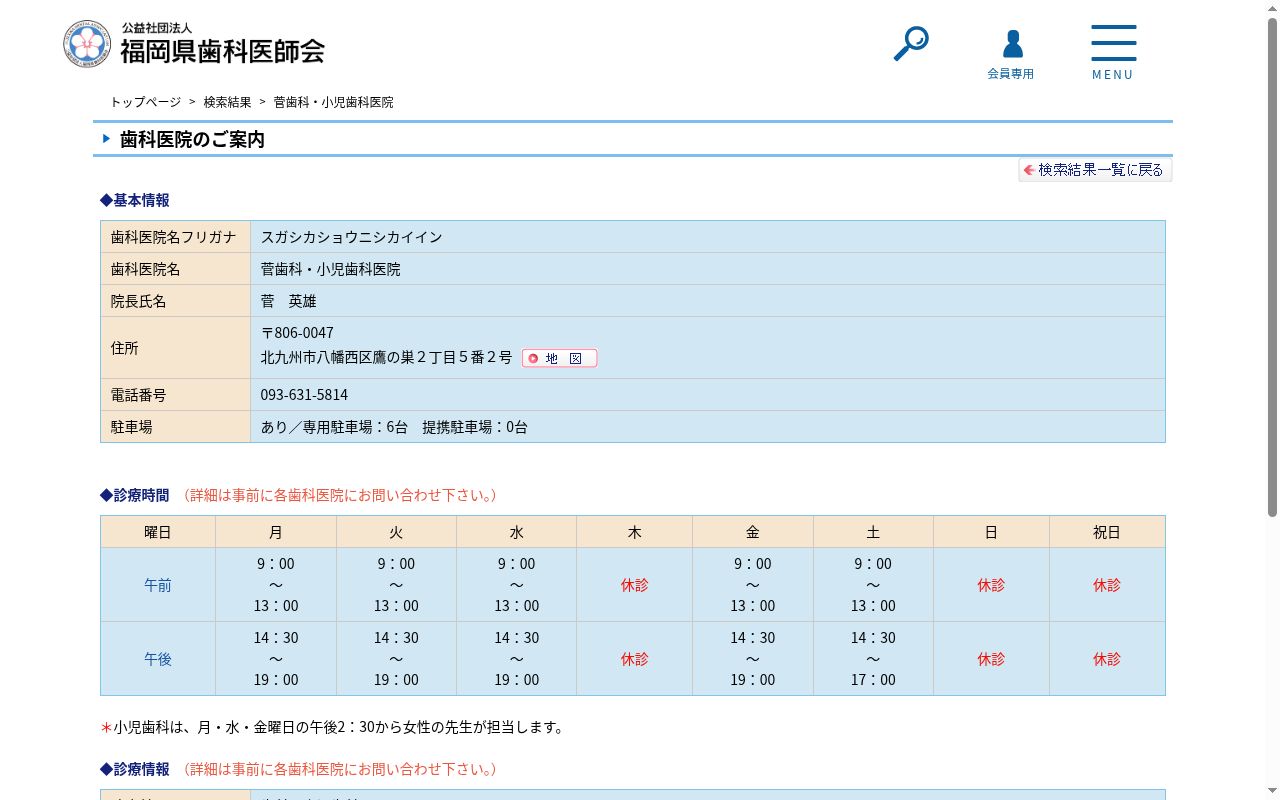Select the ◆基本情報 section heading
The height and width of the screenshot is (800, 1280).
coord(135,200)
